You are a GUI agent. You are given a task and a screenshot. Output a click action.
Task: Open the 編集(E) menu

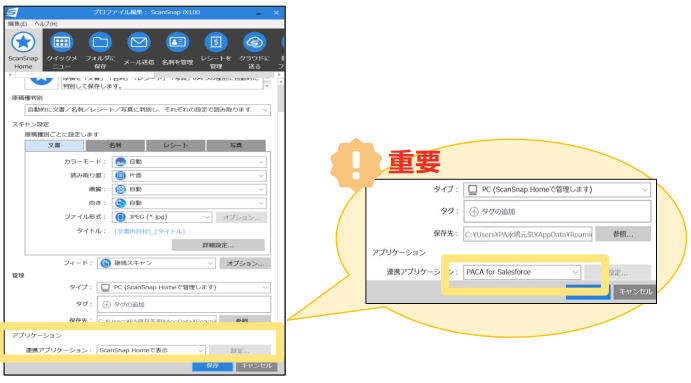tap(17, 24)
